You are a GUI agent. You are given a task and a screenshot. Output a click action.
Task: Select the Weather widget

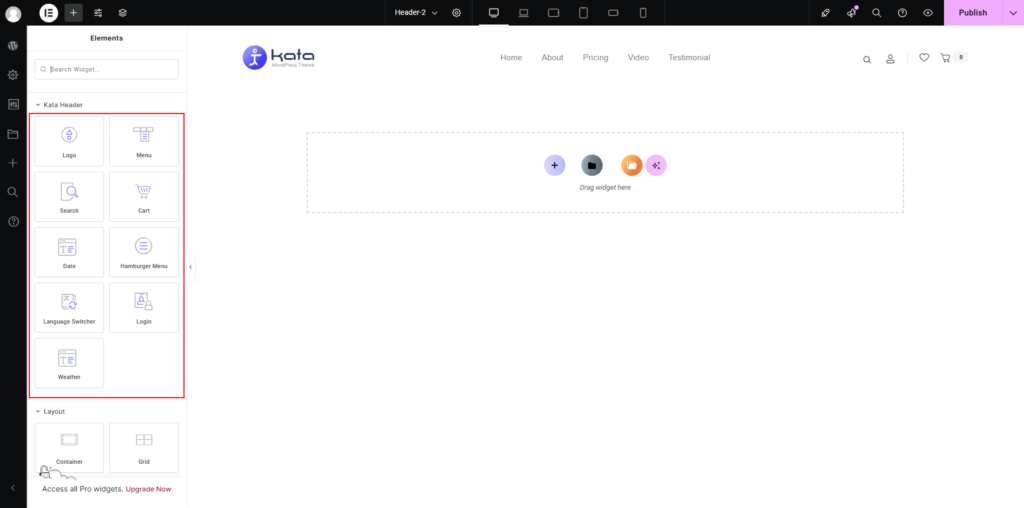(x=69, y=363)
